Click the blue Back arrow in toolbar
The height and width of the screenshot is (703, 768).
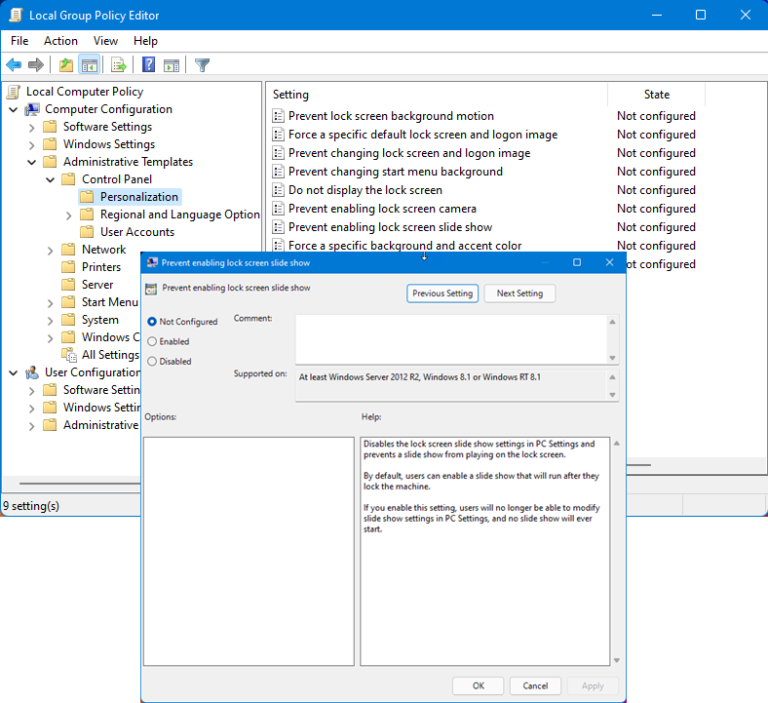tap(14, 65)
